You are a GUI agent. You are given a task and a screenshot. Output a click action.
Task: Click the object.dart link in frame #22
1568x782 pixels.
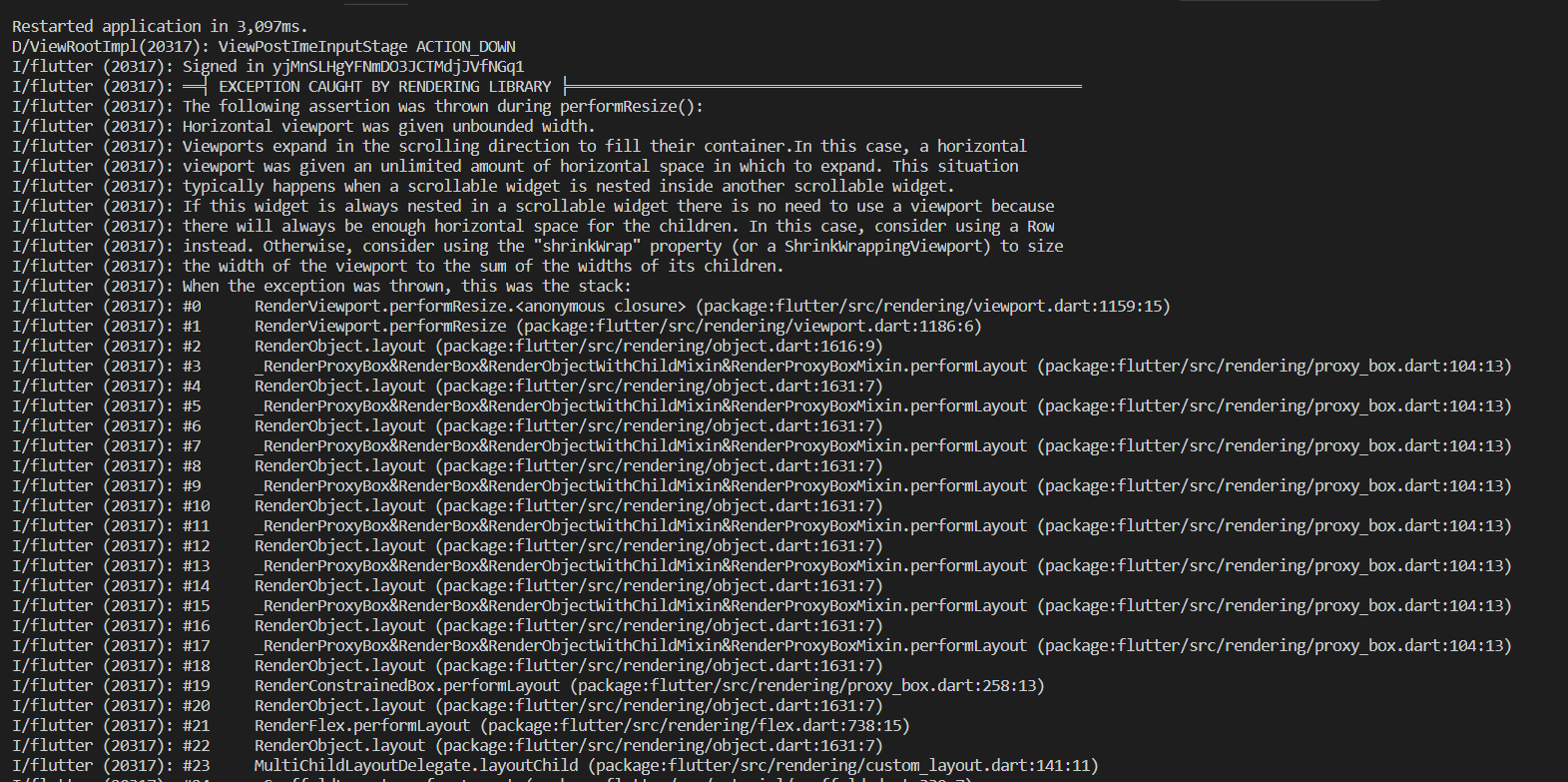[661, 746]
